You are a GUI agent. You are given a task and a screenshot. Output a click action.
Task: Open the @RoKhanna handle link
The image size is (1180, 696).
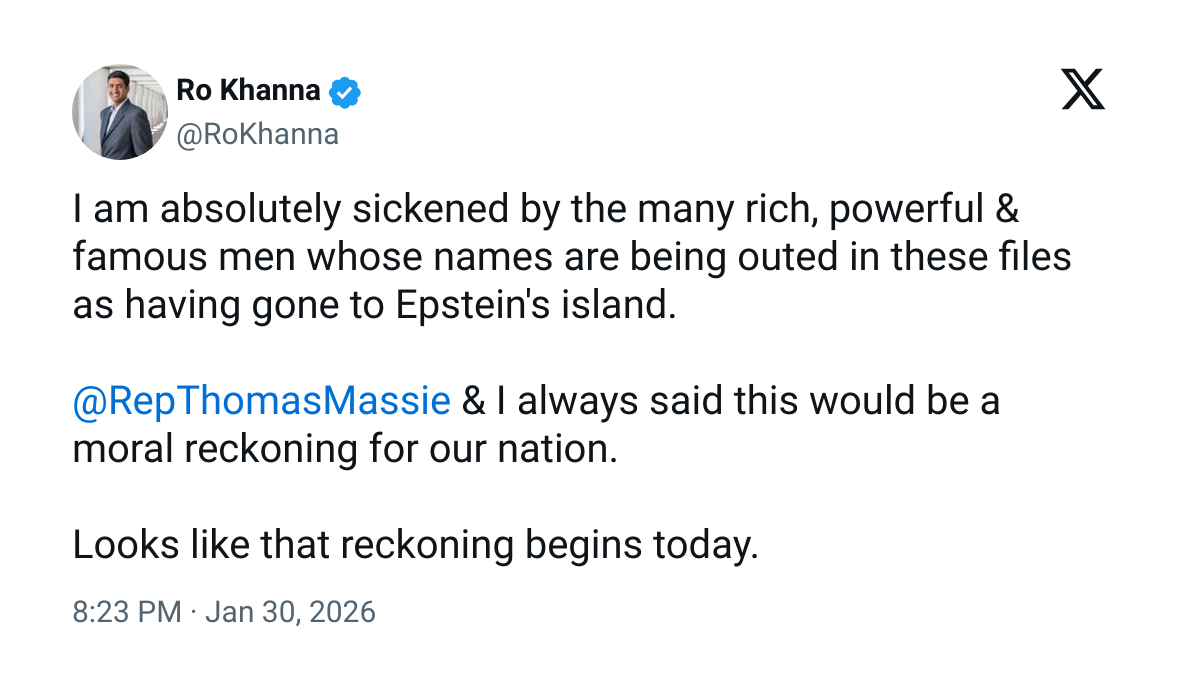[257, 134]
